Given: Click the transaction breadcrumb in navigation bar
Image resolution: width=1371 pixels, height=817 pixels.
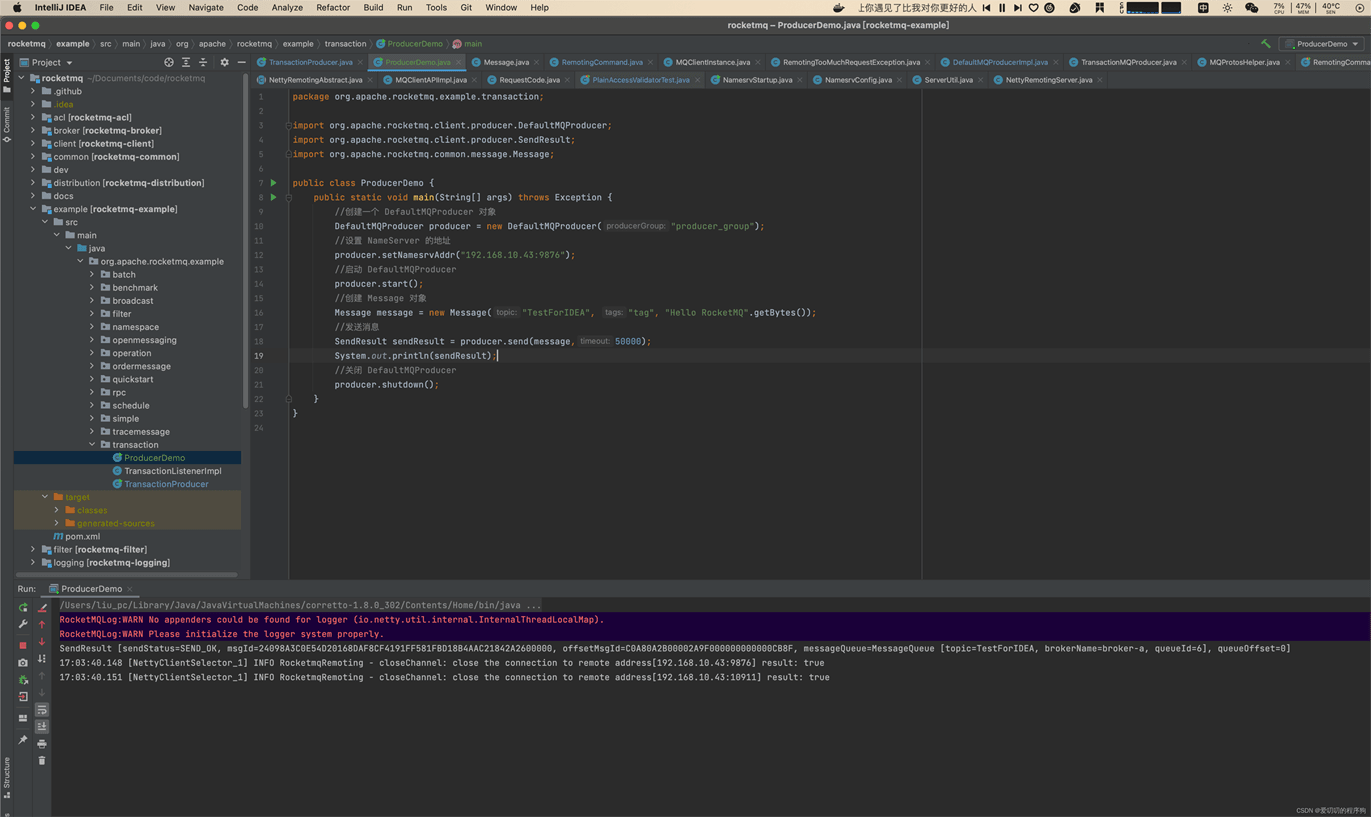Looking at the screenshot, I should 345,44.
